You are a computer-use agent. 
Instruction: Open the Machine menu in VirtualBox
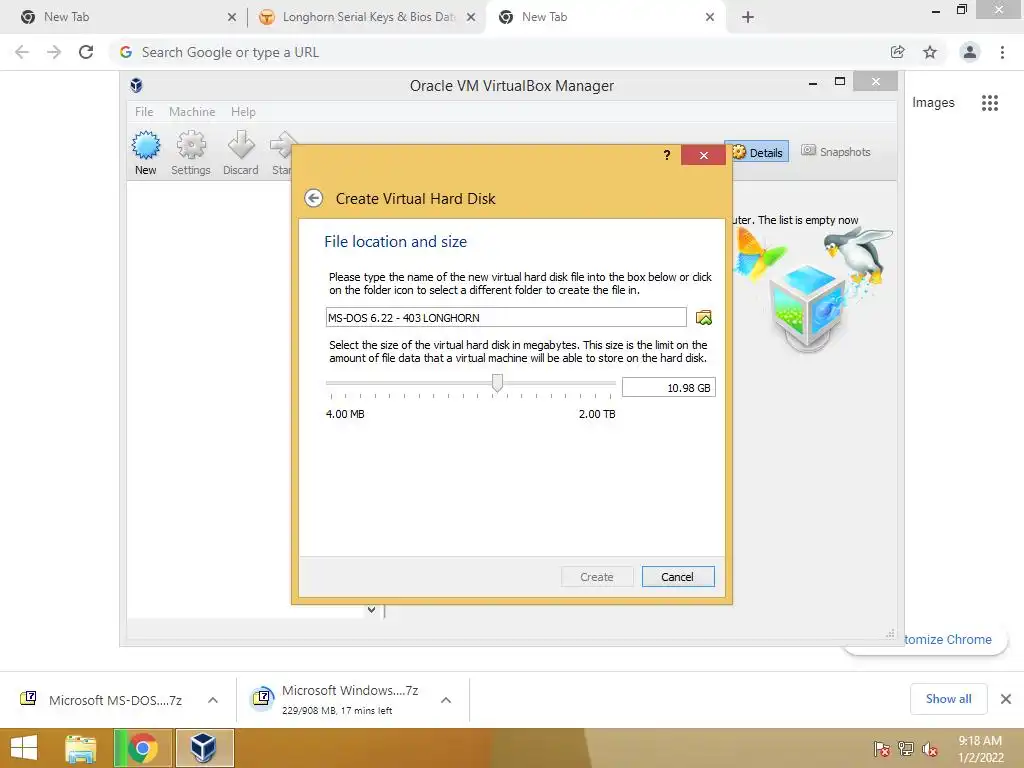[192, 112]
